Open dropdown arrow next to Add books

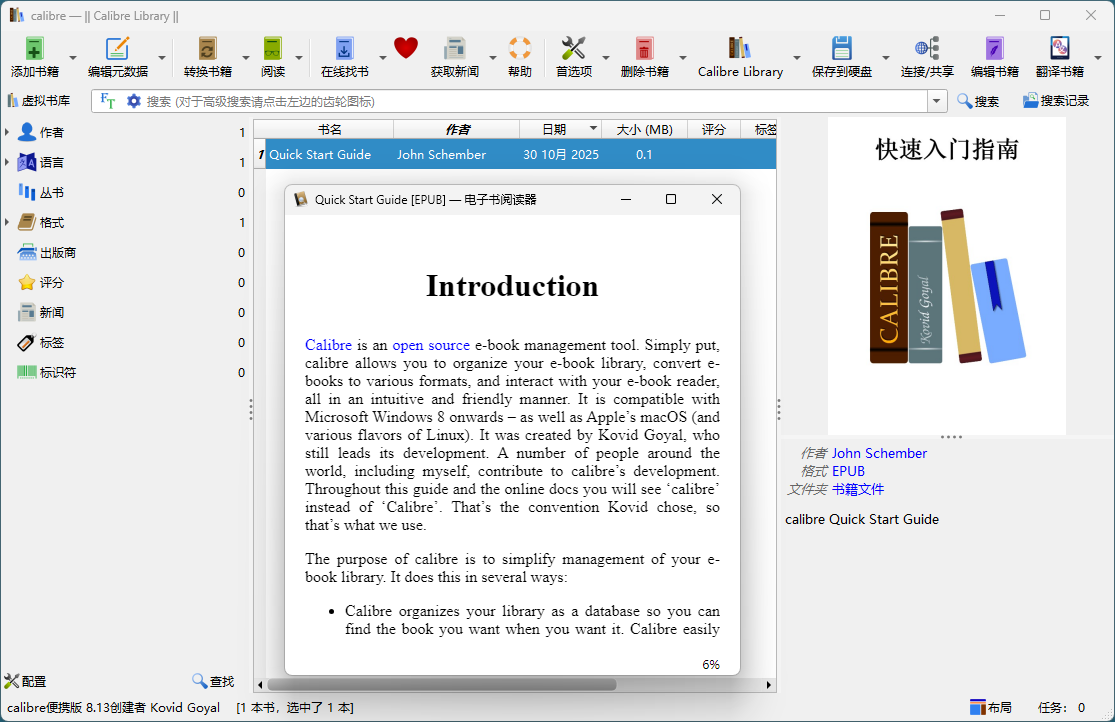tap(72, 57)
